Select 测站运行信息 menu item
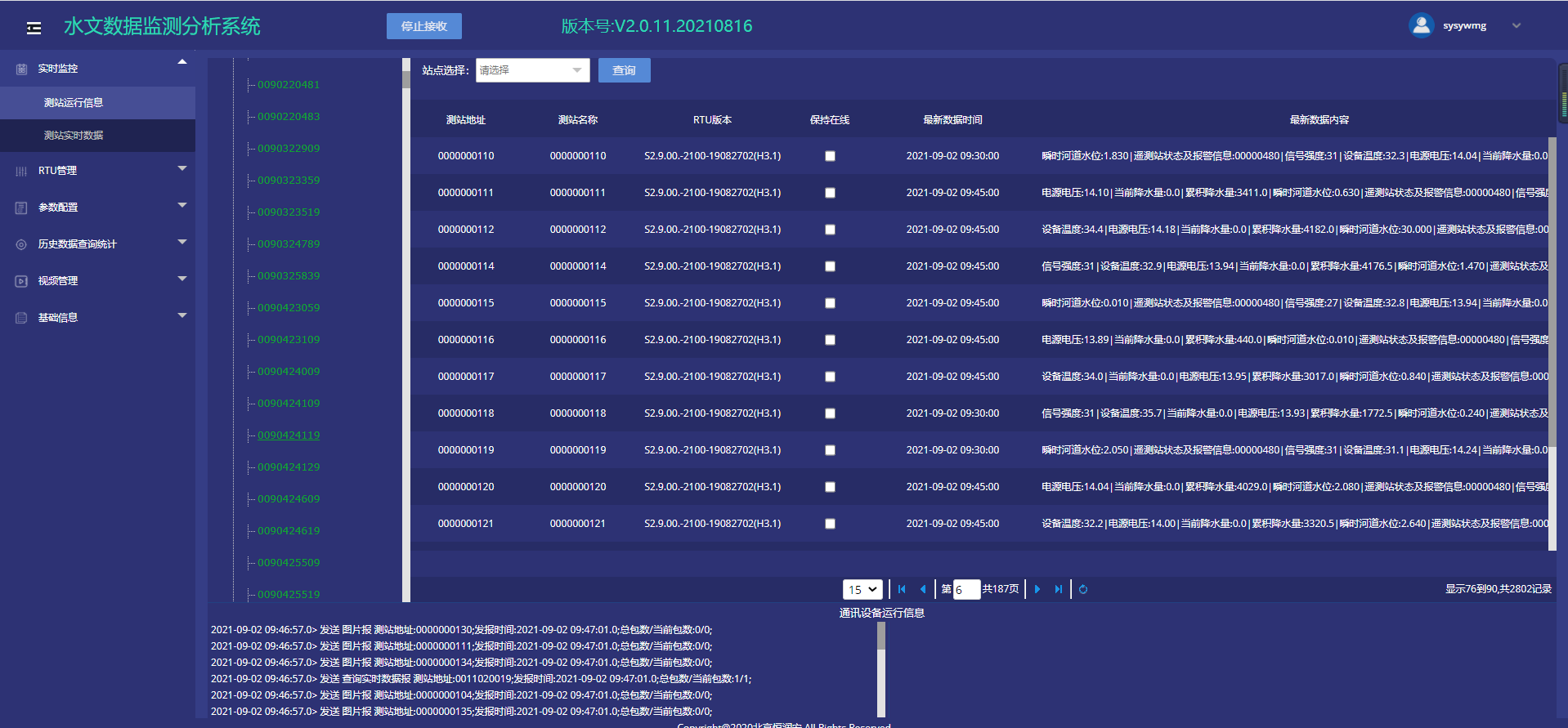 (97, 103)
